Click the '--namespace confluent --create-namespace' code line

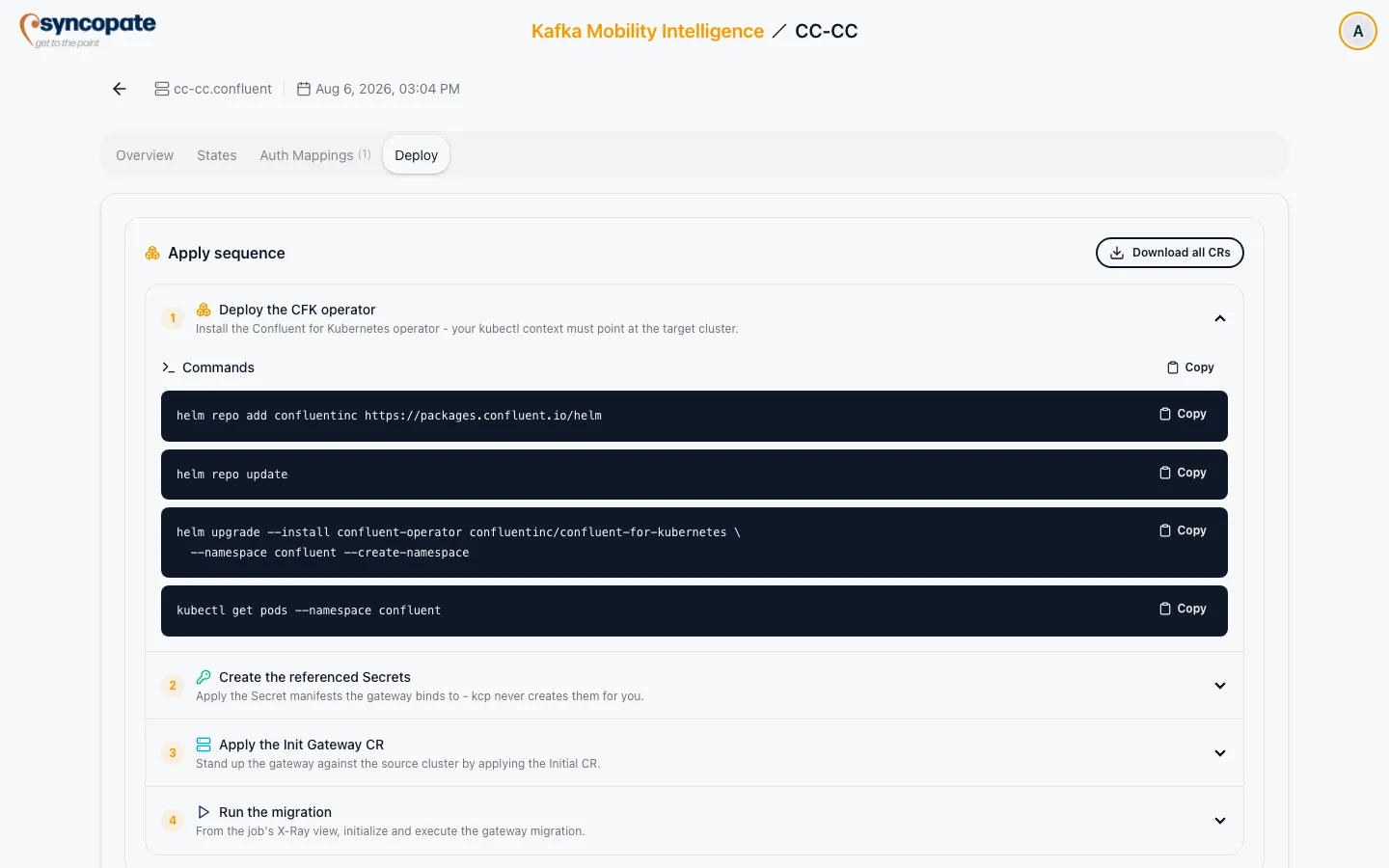click(x=330, y=553)
